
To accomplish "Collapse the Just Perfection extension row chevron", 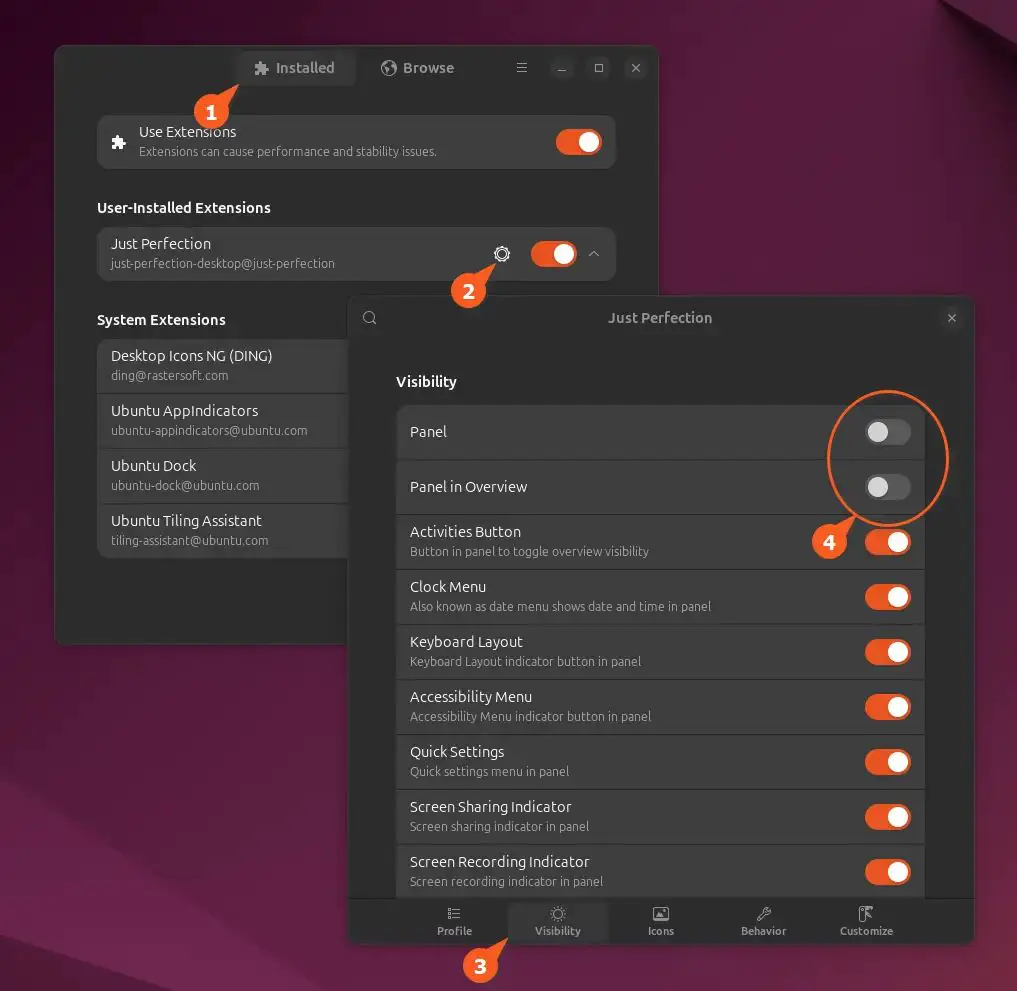I will pyautogui.click(x=594, y=254).
